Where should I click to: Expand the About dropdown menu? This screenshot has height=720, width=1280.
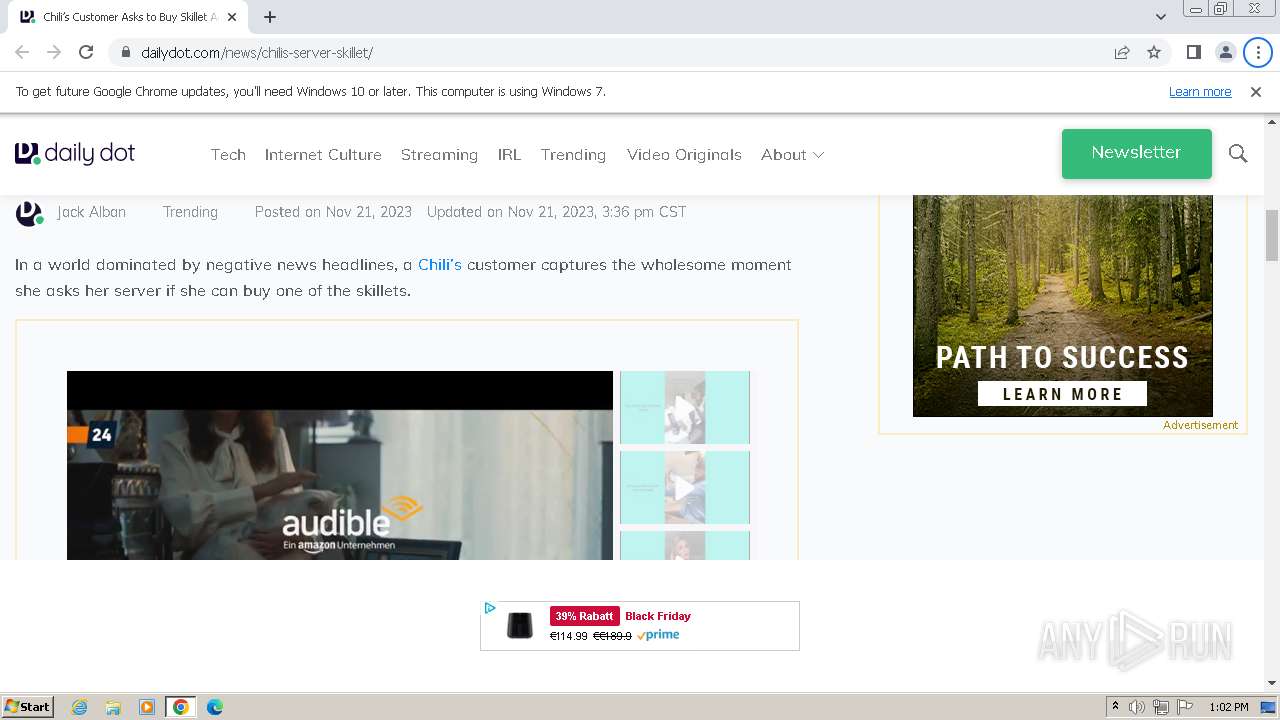792,154
